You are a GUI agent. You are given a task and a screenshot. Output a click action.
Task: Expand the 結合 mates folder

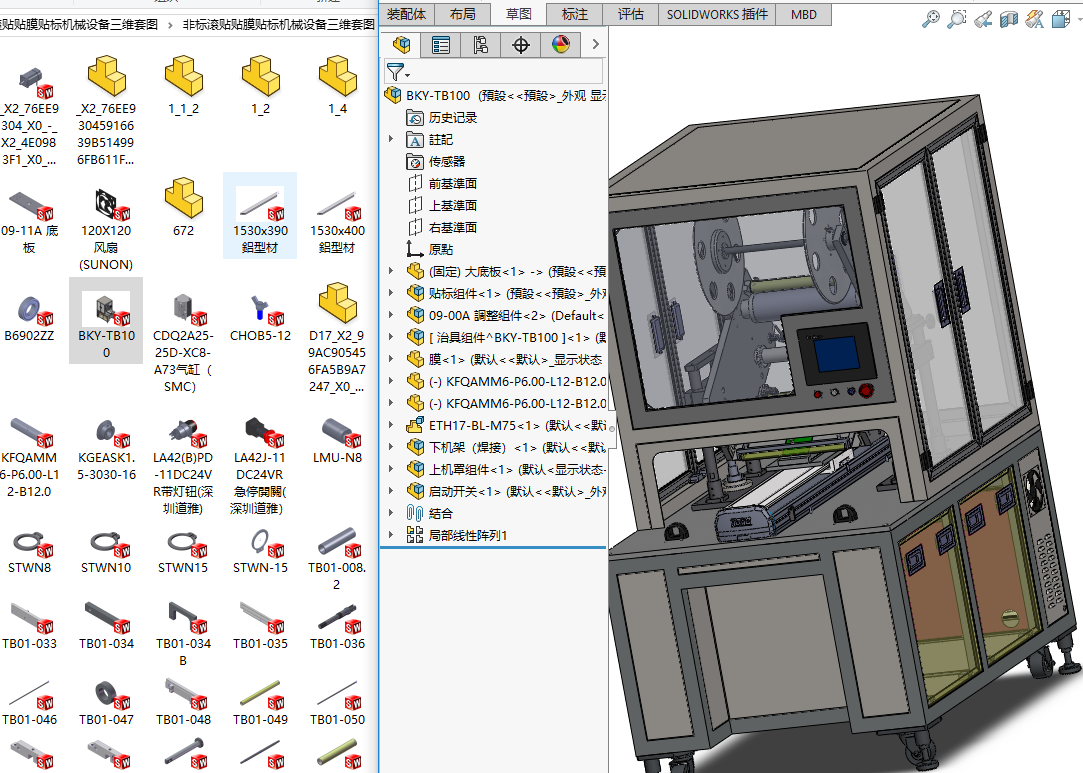click(x=391, y=513)
